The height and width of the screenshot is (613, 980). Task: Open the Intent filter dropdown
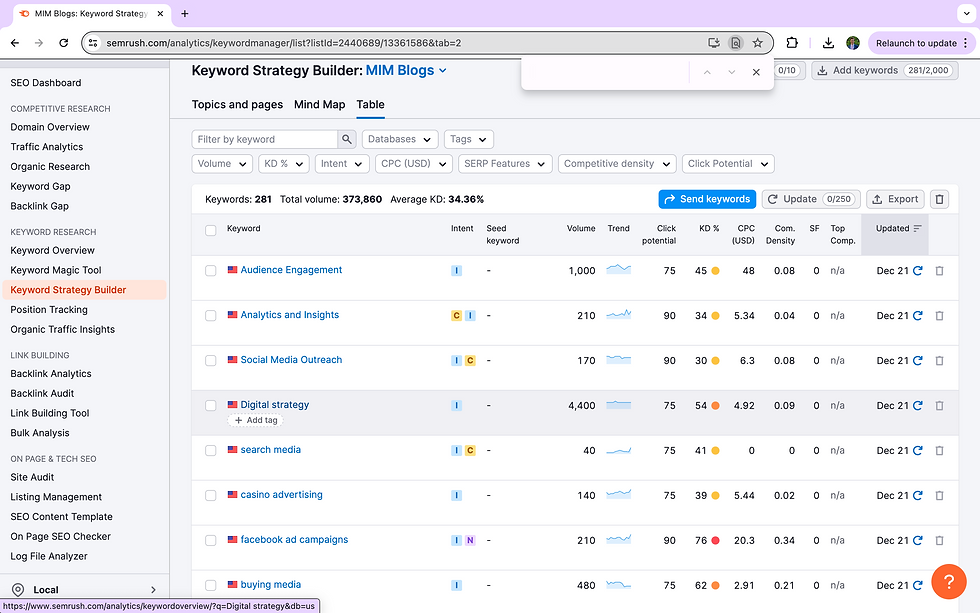tap(342, 164)
